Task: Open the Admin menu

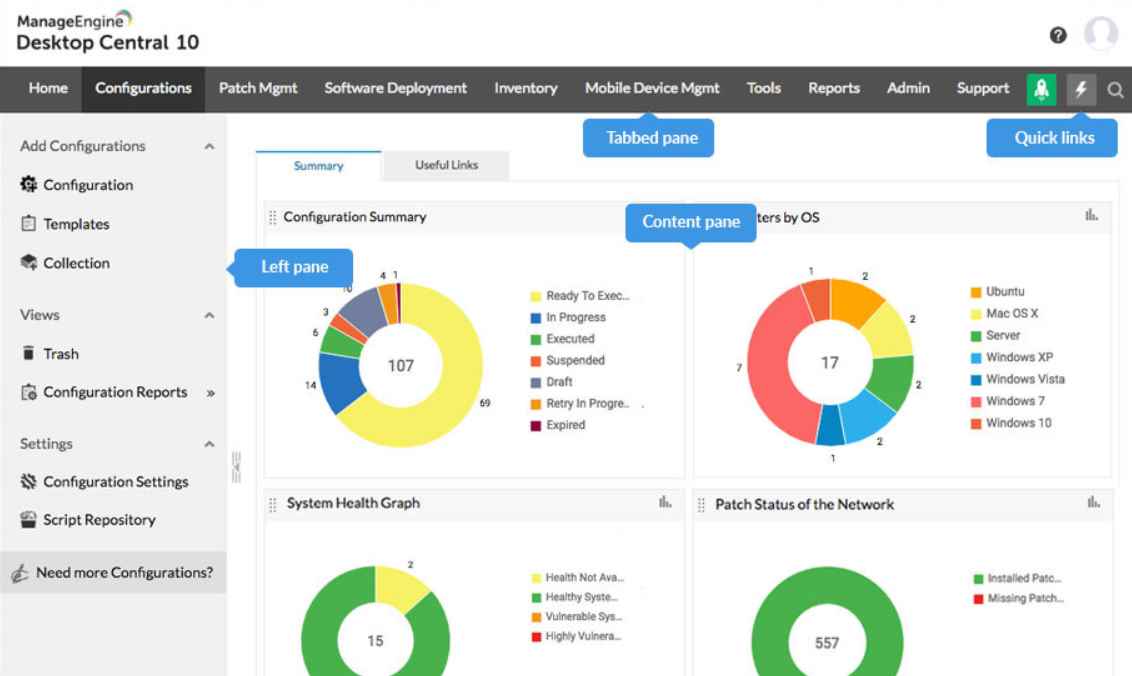Action: click(908, 88)
